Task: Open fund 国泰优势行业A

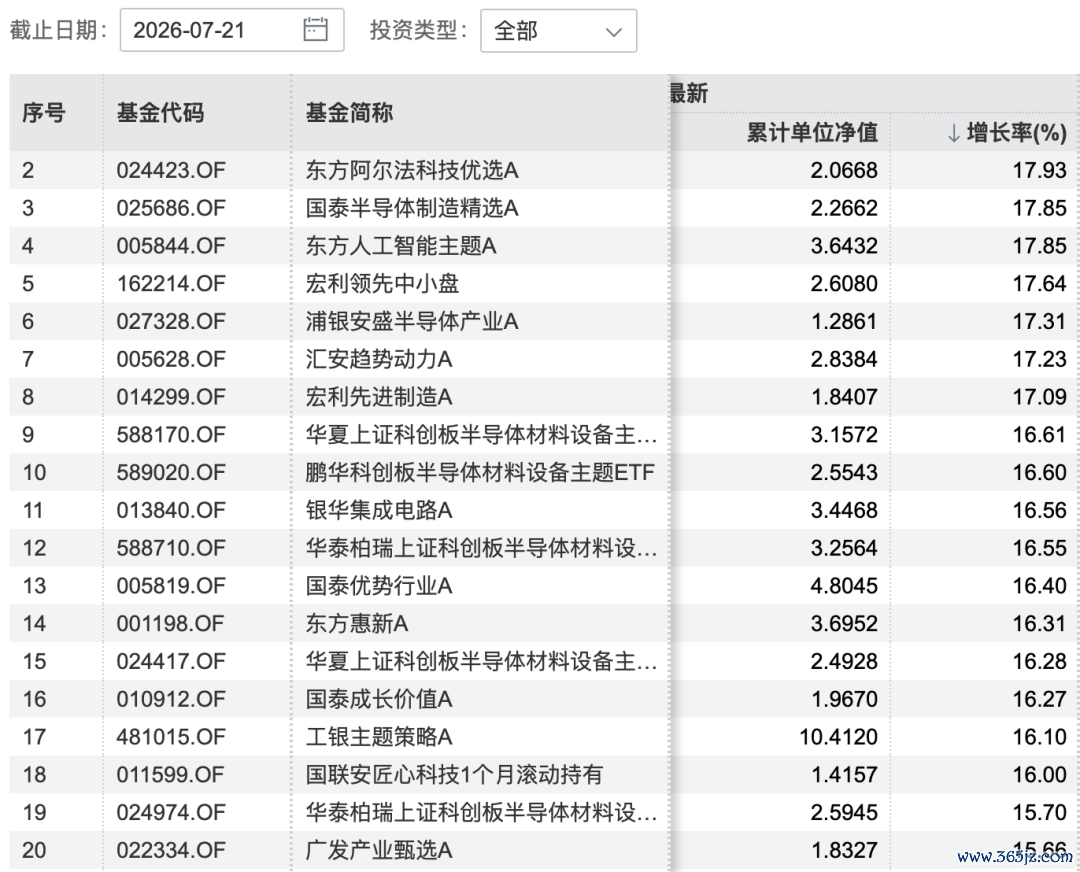Action: 379,587
